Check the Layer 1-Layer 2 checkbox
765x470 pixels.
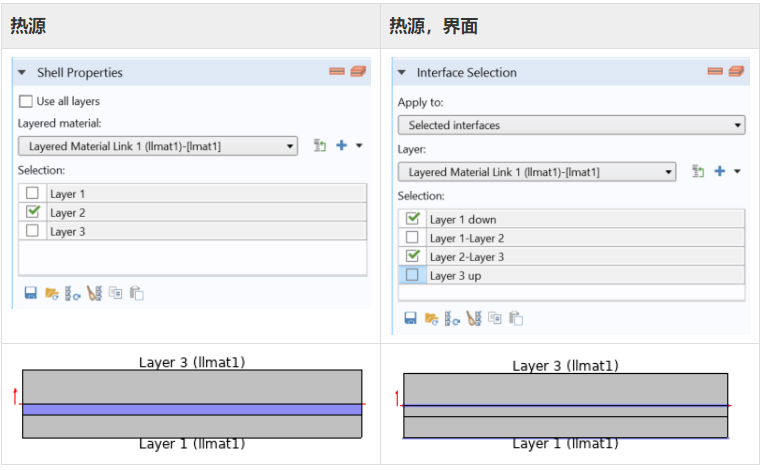tap(412, 237)
